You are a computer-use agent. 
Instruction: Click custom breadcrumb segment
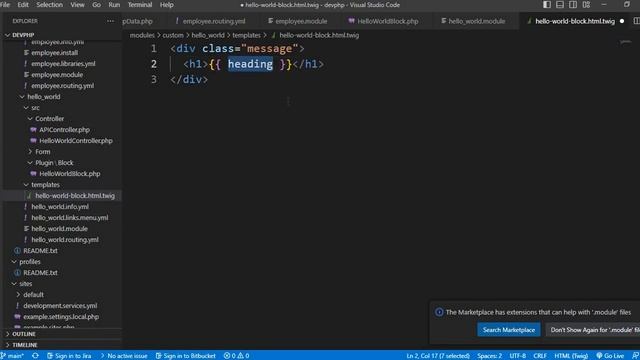tap(173, 36)
